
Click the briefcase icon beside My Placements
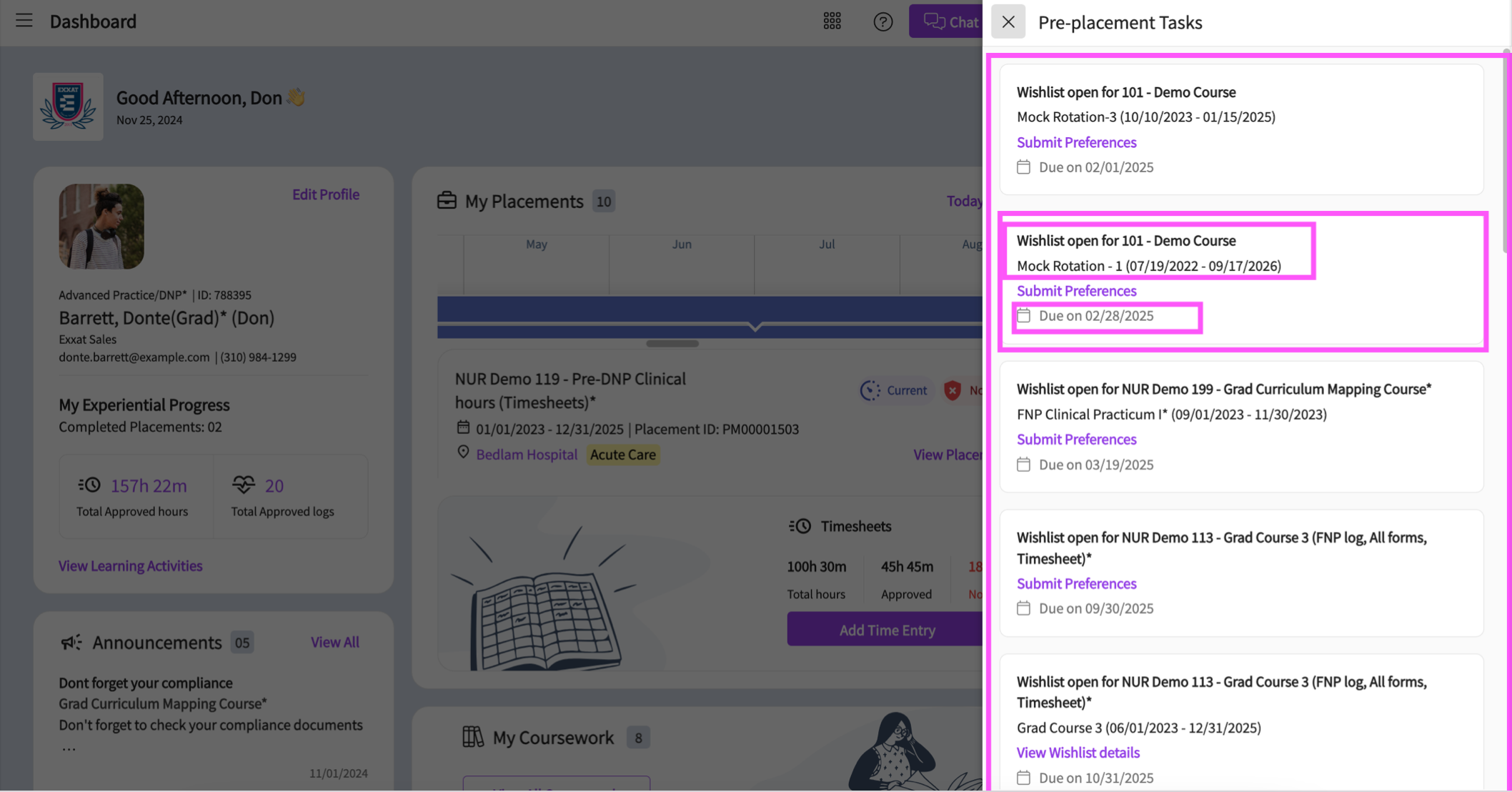pos(447,201)
